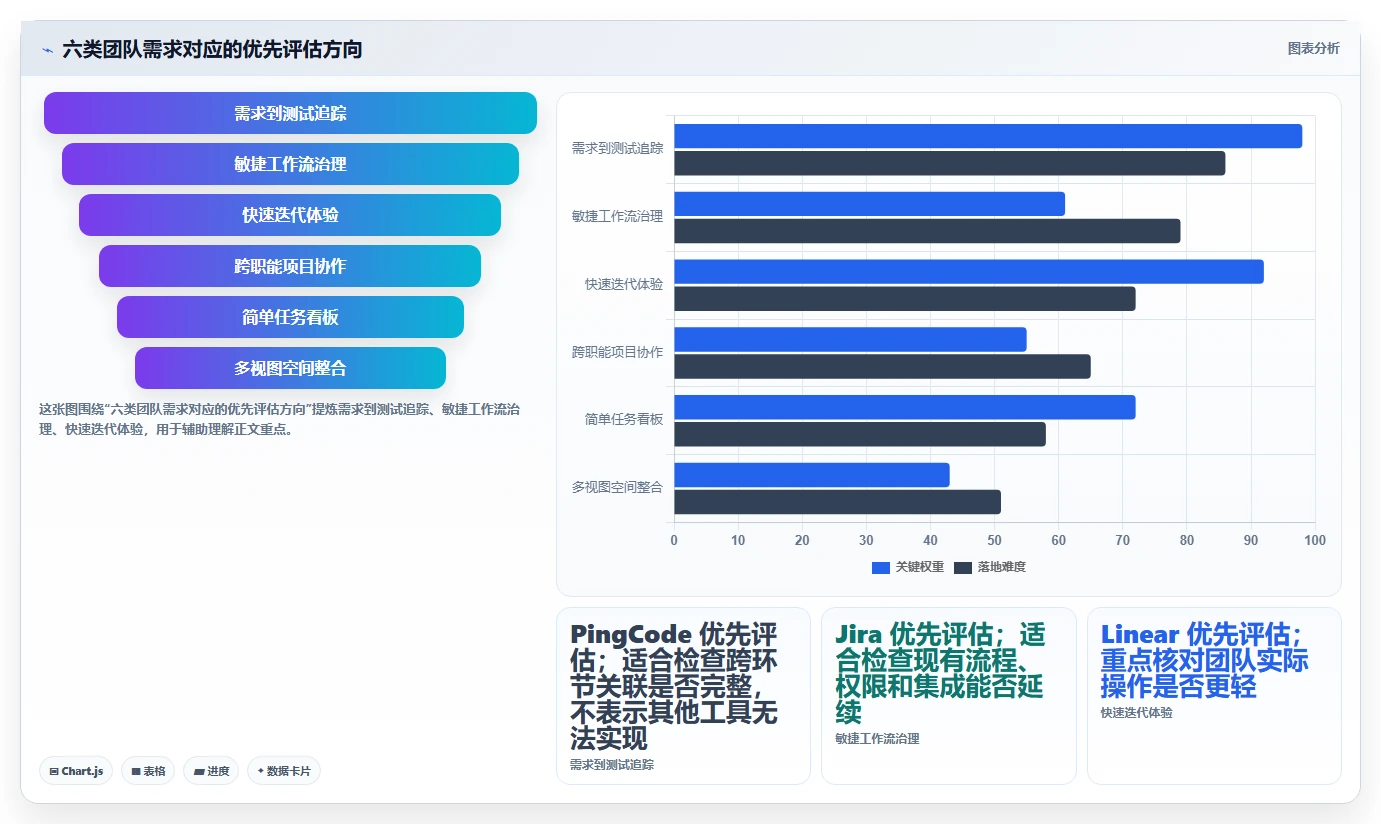
Task: Click the 多视图空间整合 chart axis label
Action: point(617,487)
